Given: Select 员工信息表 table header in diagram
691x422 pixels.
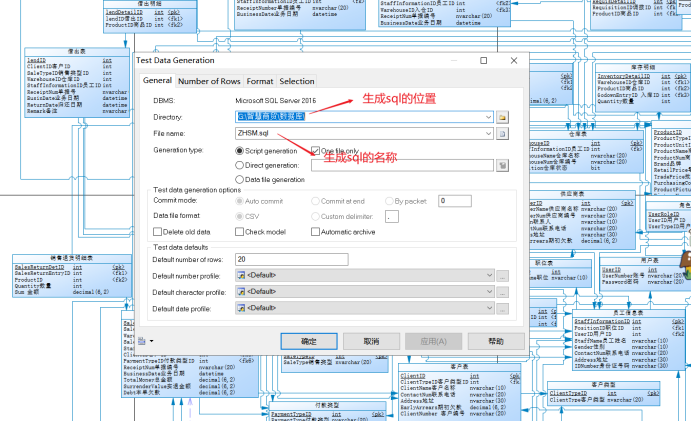Looking at the screenshot, I should [x=628, y=313].
